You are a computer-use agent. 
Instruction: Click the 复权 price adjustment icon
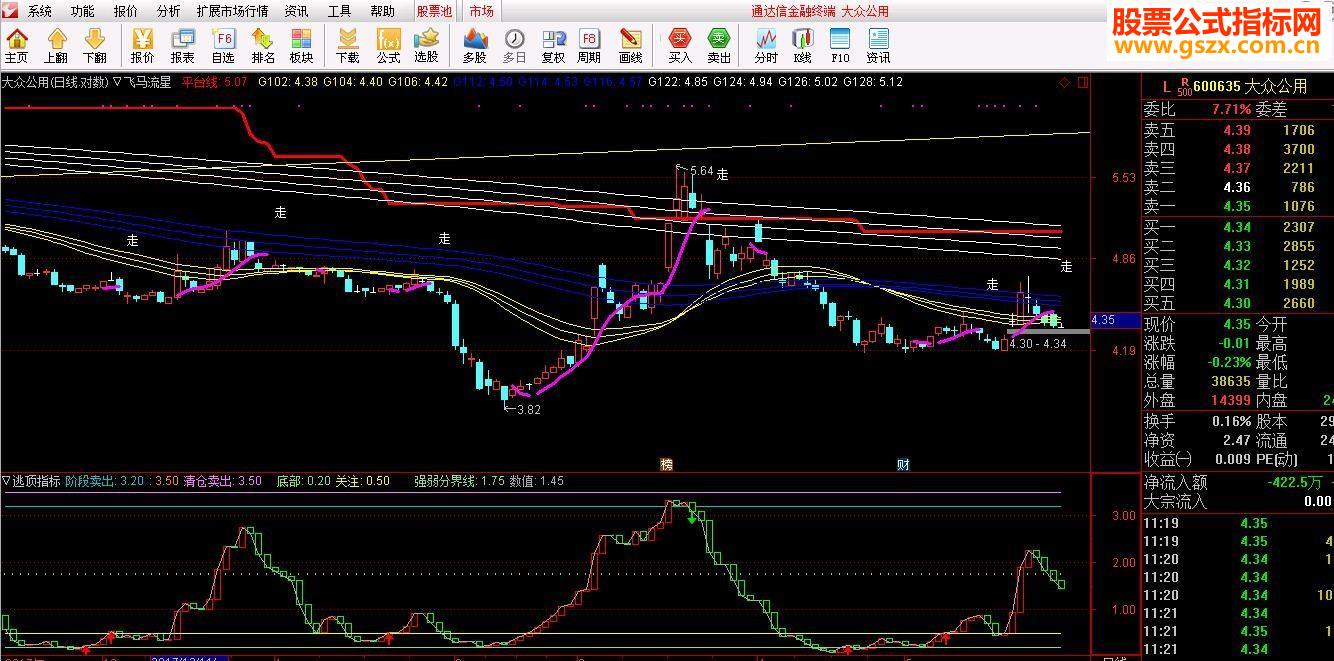(x=553, y=46)
